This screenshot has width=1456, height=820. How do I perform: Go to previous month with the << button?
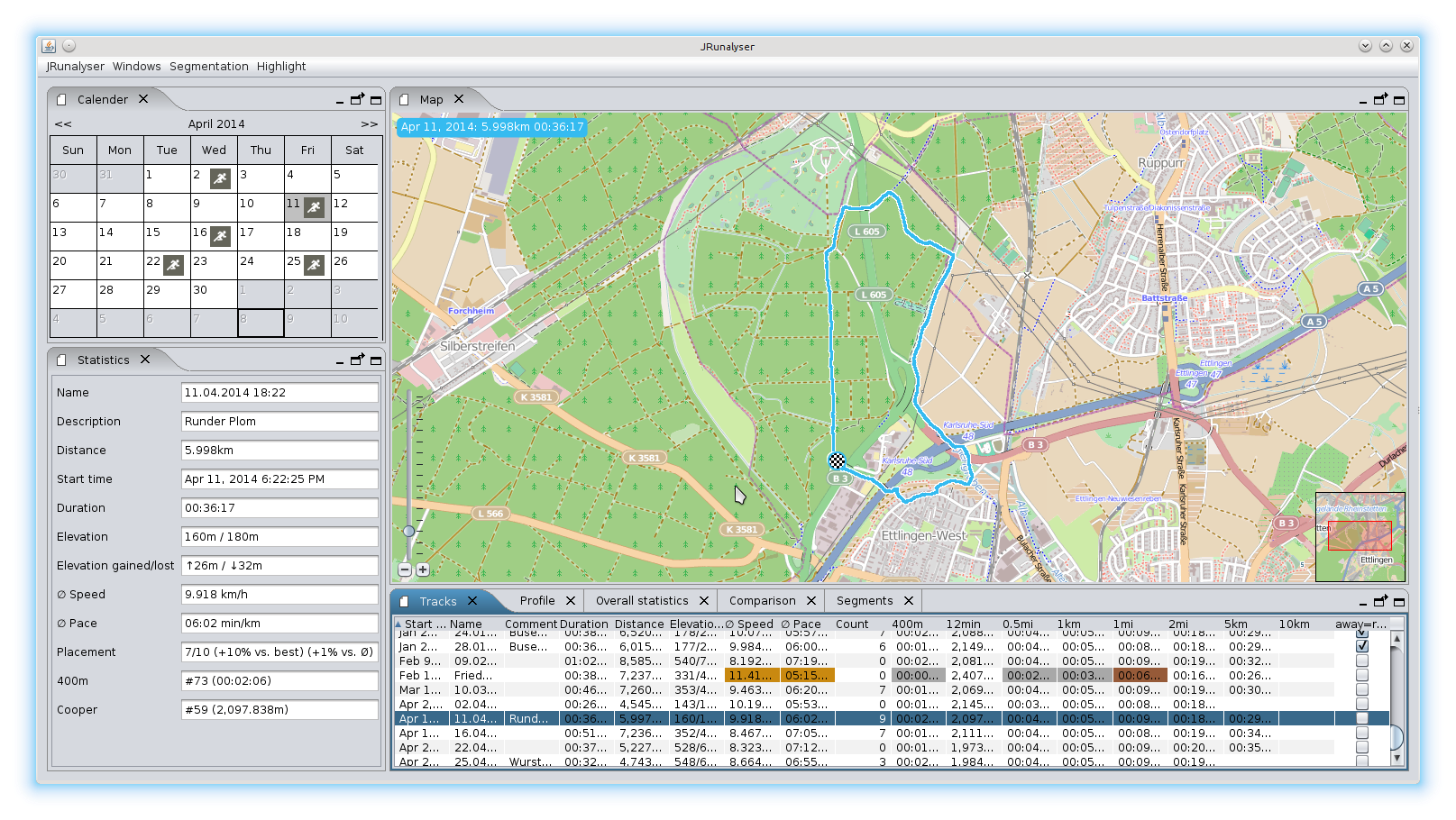pos(61,123)
